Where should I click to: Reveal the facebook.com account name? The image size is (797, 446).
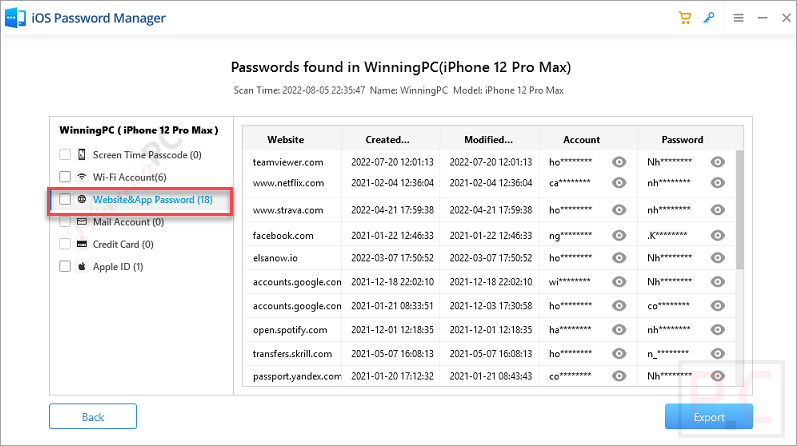point(619,235)
